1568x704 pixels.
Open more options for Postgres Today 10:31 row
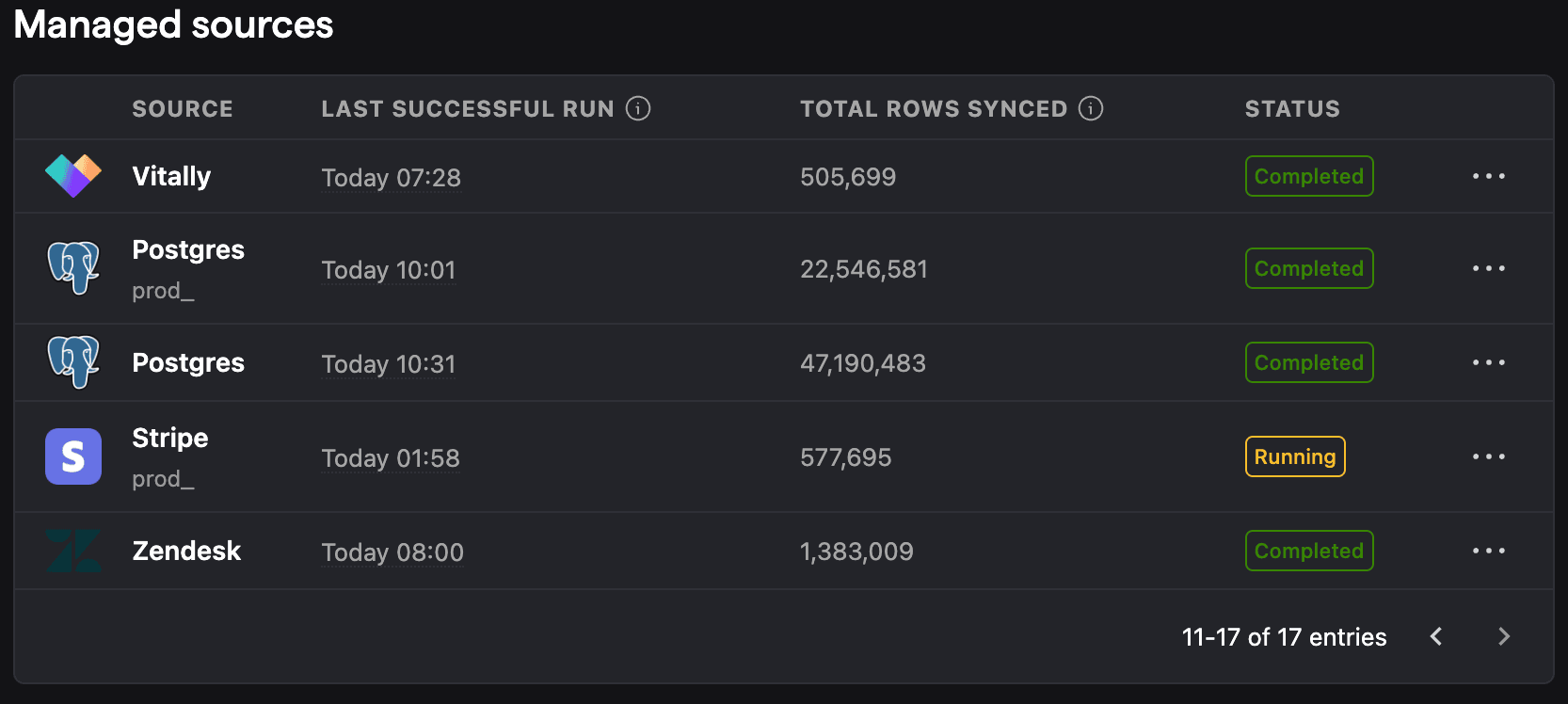[x=1489, y=362]
